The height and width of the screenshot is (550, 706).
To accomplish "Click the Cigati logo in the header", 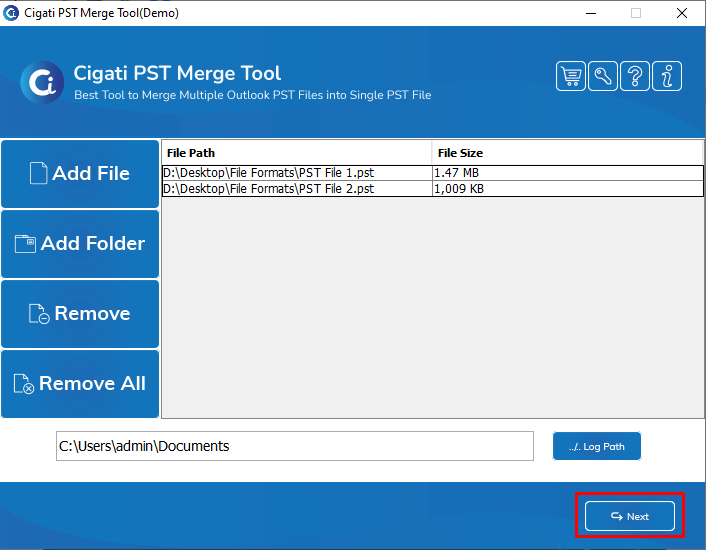I will click(x=42, y=82).
